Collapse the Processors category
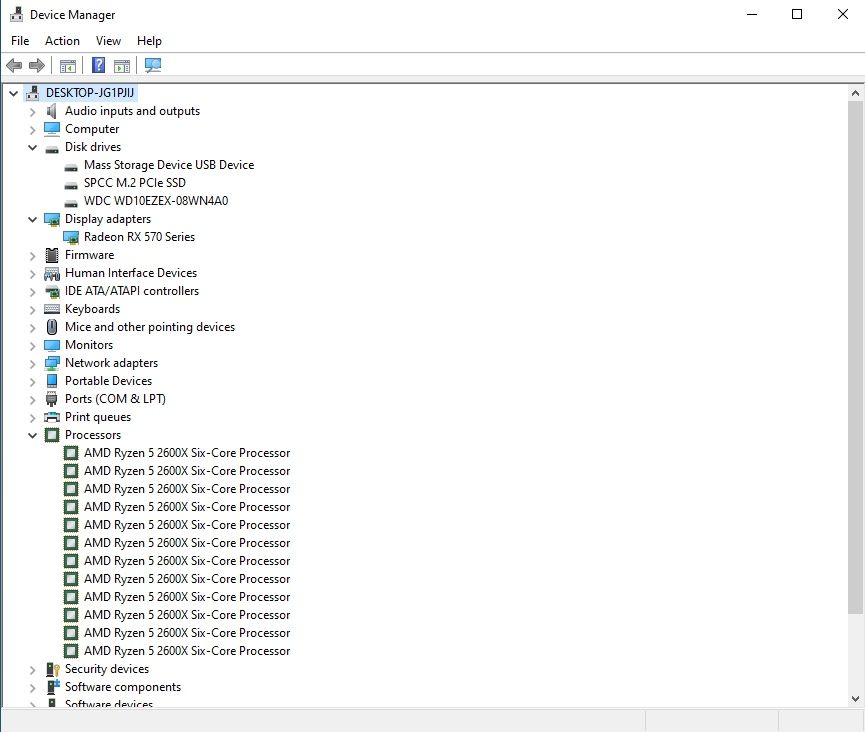This screenshot has height=732, width=865. pos(33,436)
